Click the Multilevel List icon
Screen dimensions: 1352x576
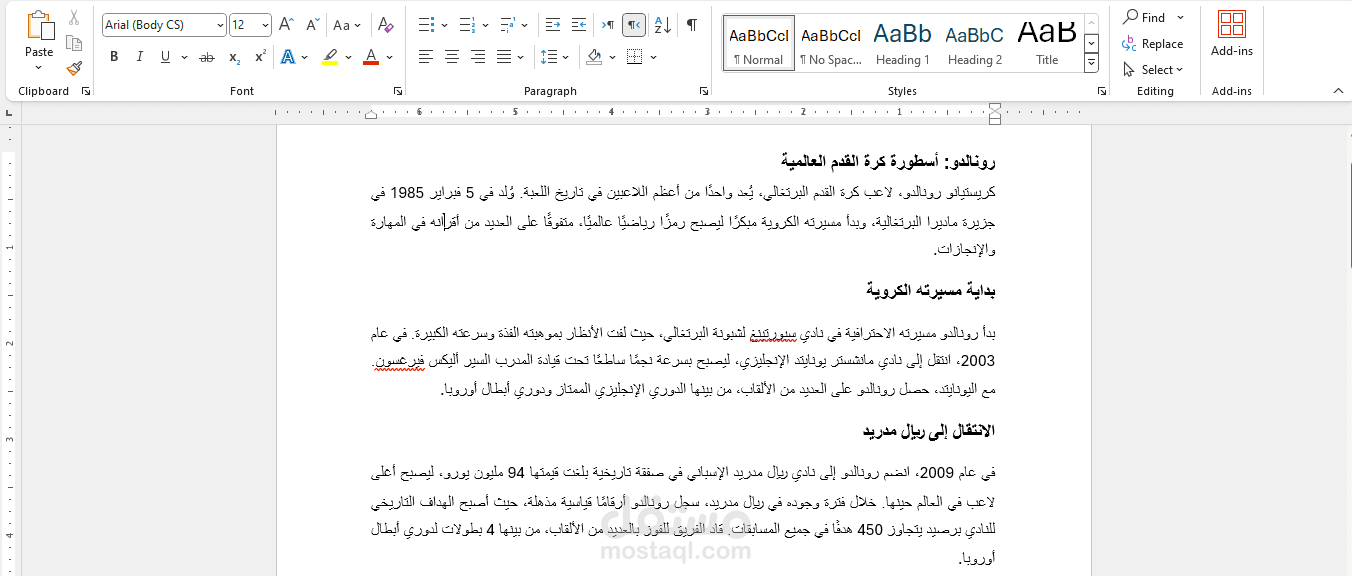pyautogui.click(x=507, y=25)
